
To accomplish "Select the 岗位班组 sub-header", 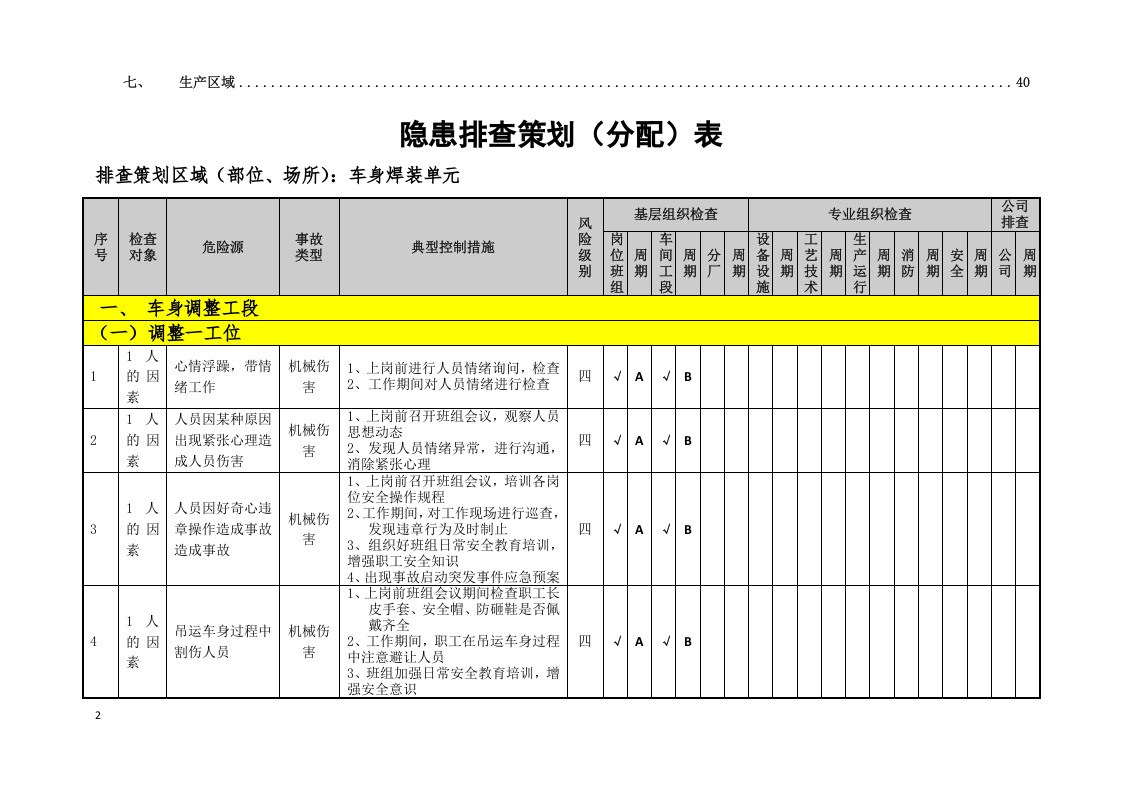I will [x=616, y=263].
